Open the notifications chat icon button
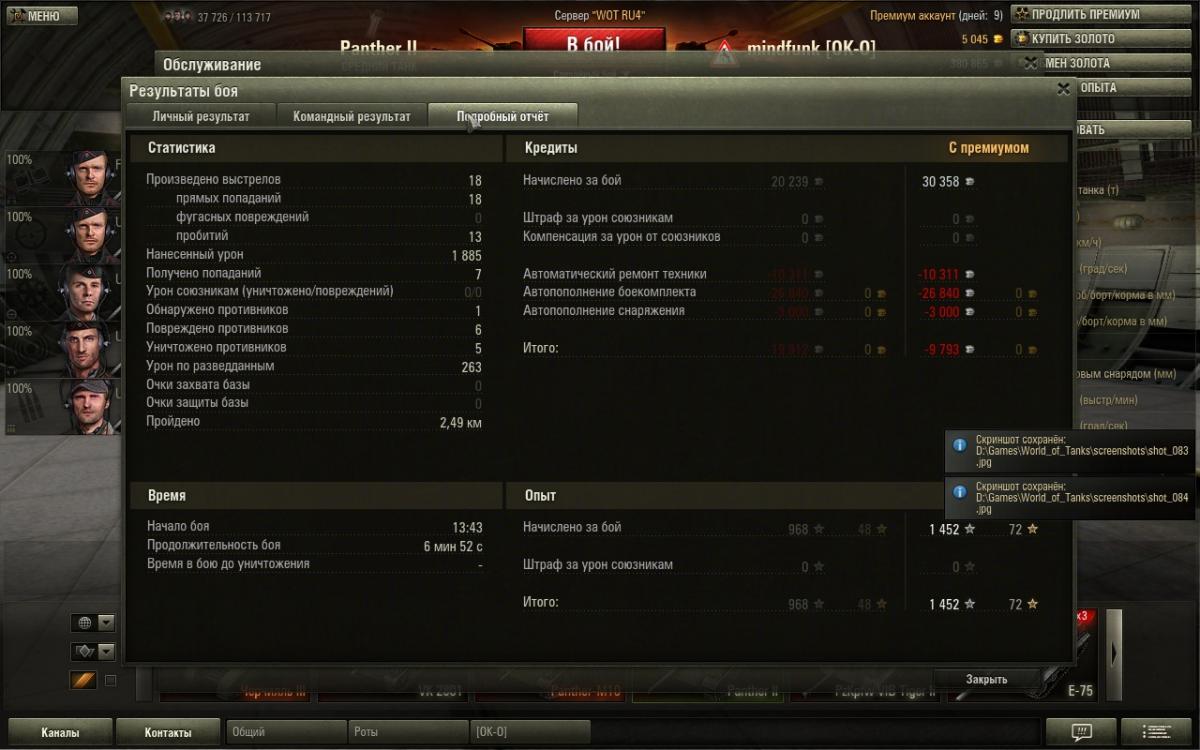Screen dimensions: 1200x750 click(1080, 732)
